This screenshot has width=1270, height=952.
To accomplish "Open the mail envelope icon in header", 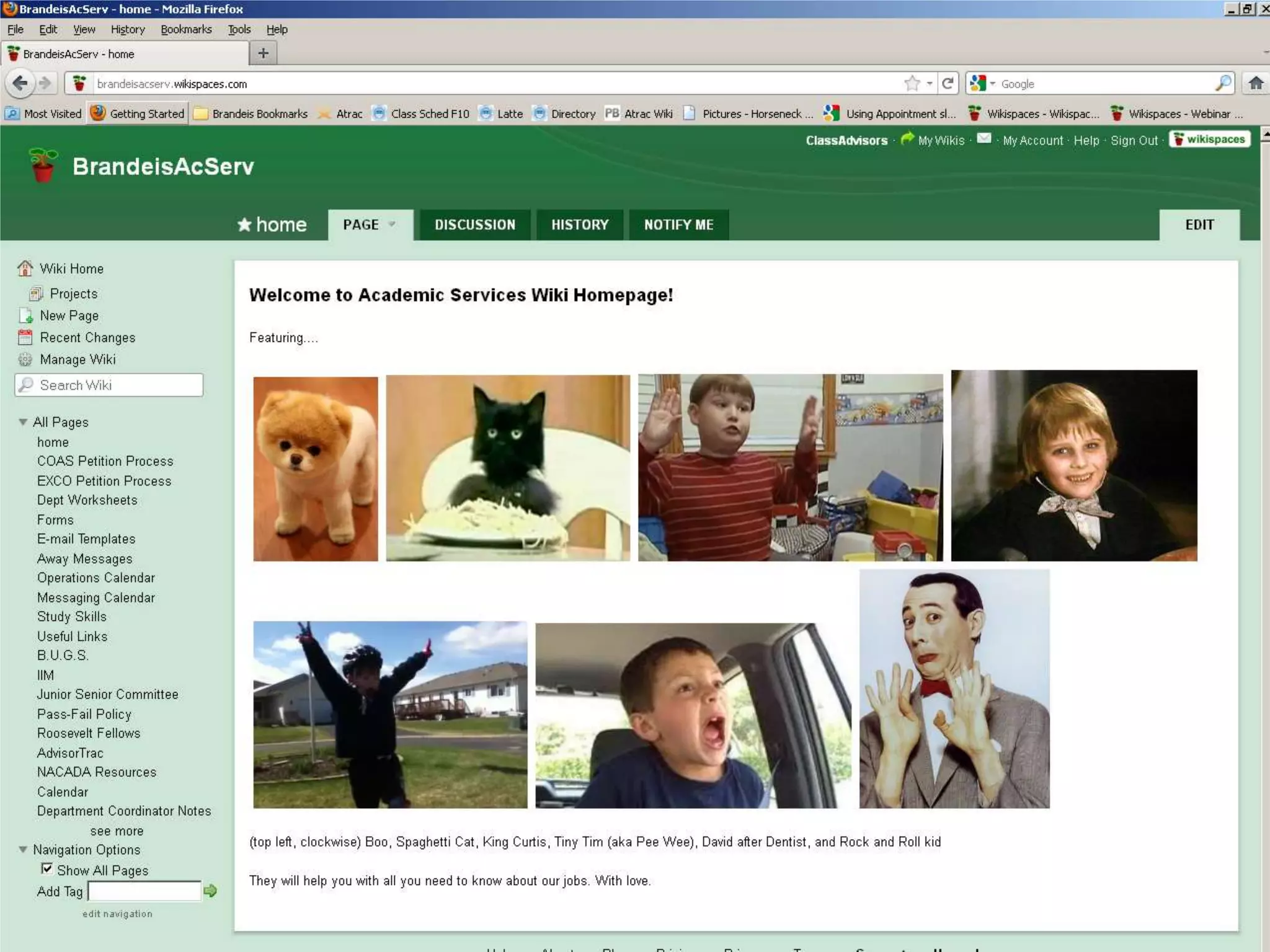I will 984,139.
